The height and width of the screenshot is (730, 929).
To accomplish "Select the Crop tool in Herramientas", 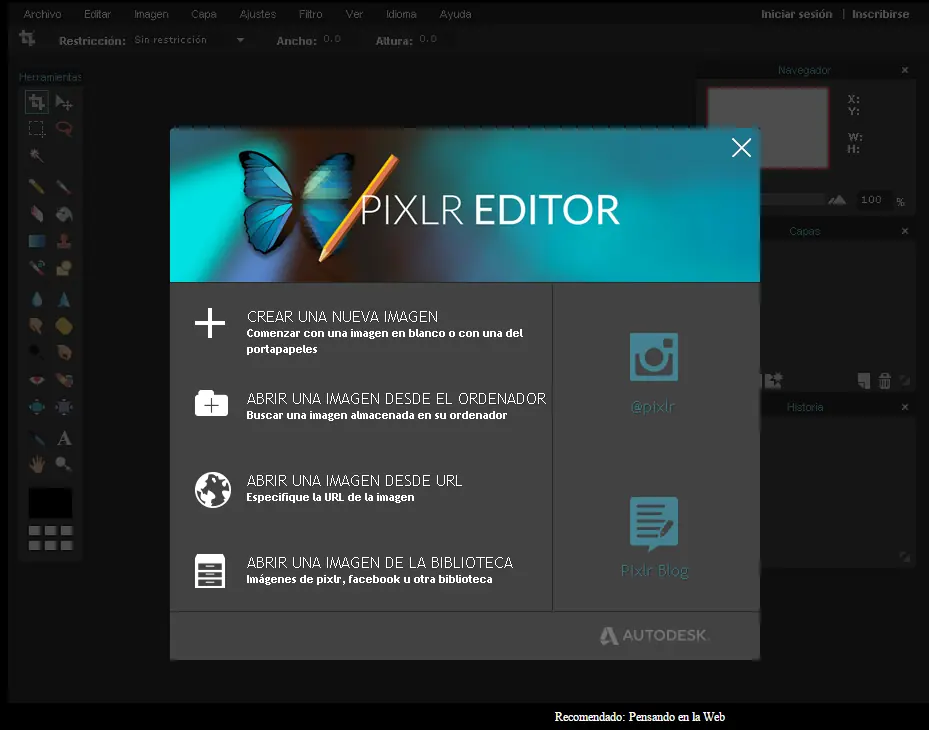I will [37, 103].
